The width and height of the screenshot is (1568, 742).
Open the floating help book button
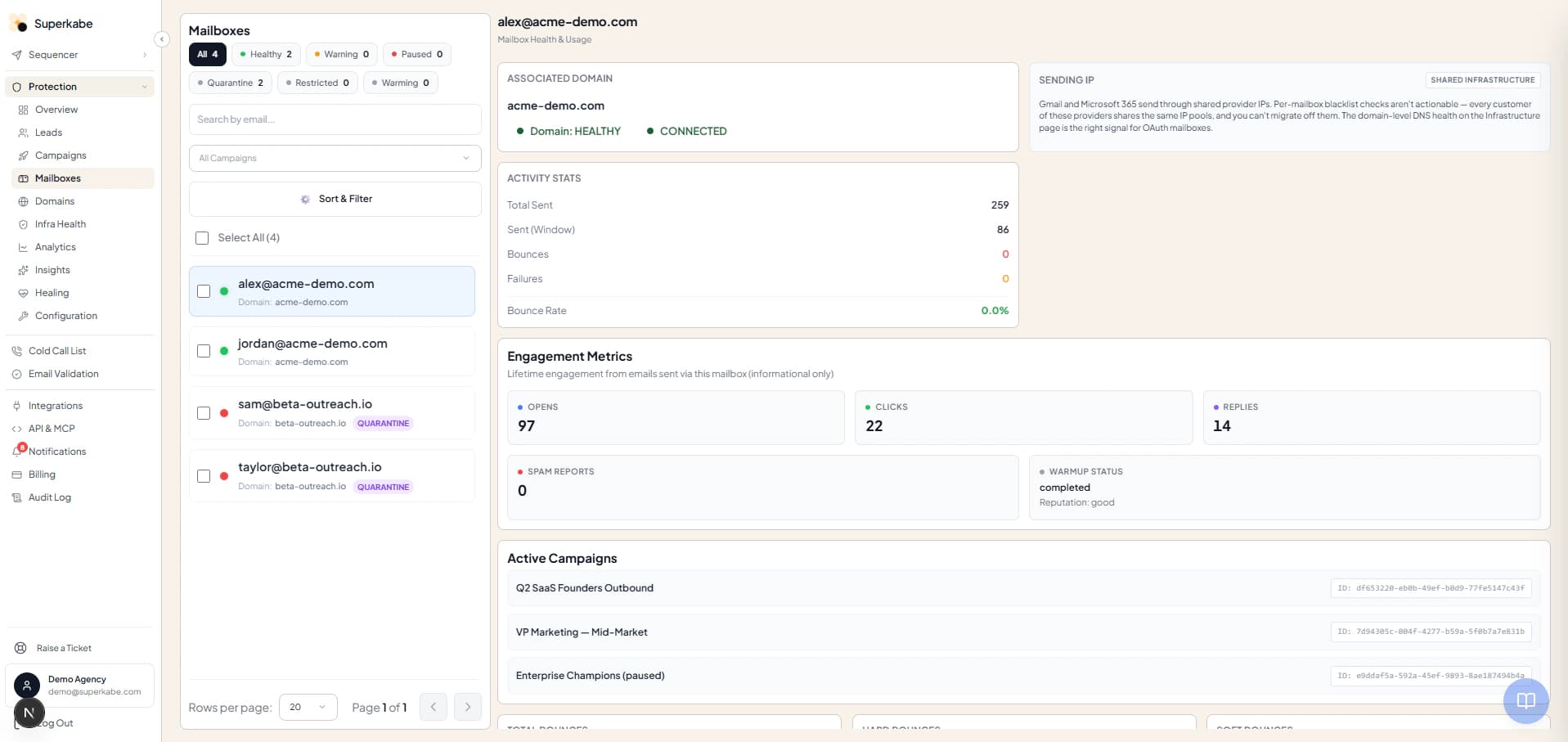[1525, 700]
